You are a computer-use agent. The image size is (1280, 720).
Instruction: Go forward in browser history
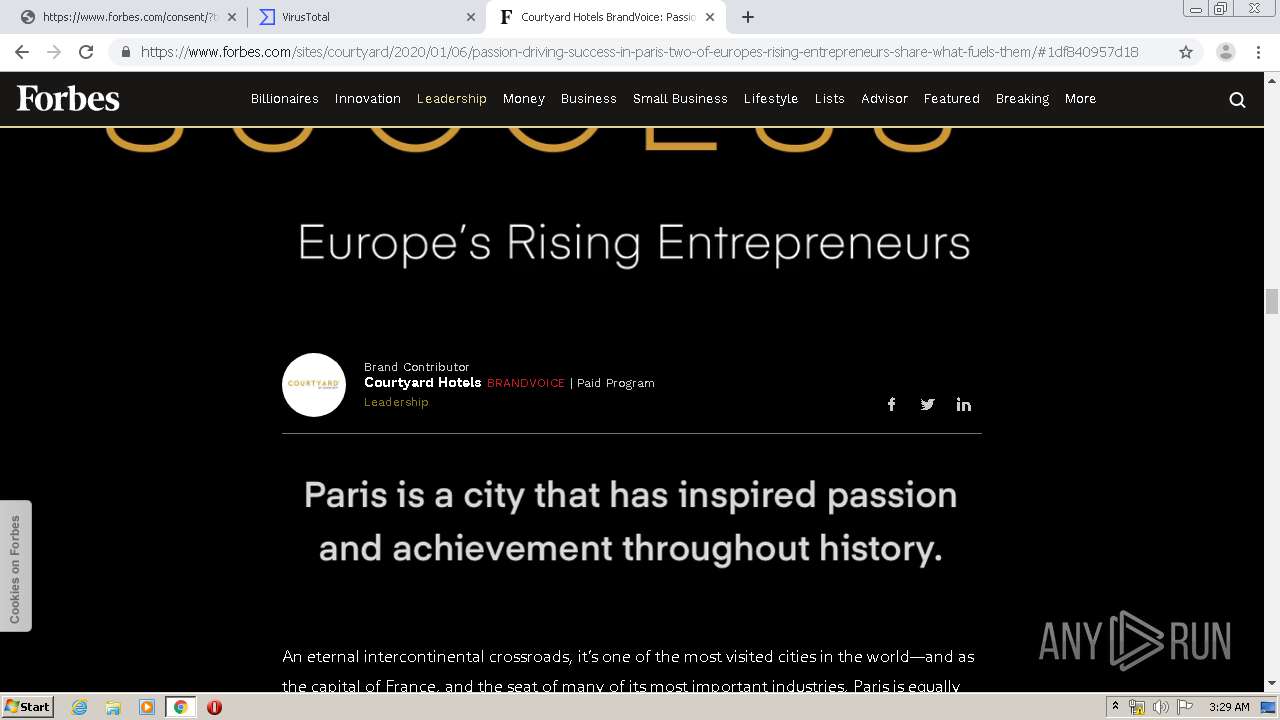[54, 52]
